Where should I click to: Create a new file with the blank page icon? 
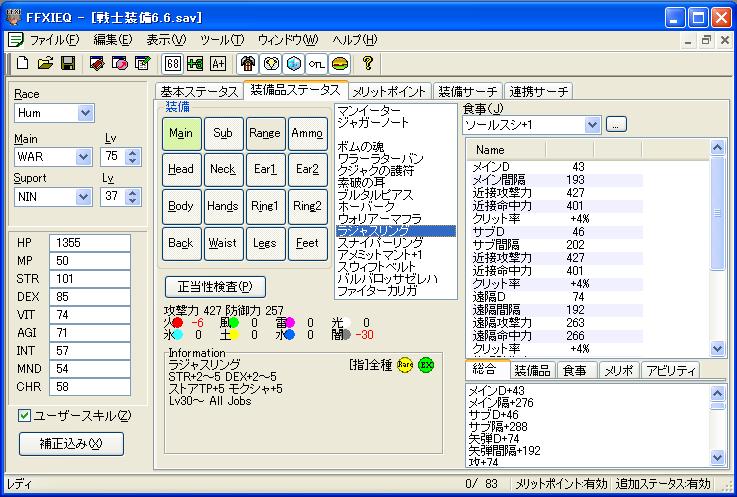point(22,63)
